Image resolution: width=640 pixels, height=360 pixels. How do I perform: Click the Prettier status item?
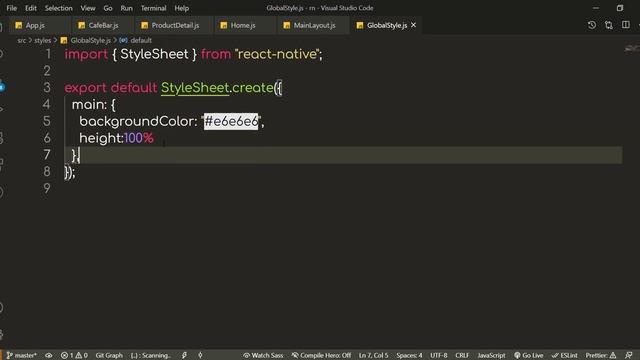click(x=601, y=355)
